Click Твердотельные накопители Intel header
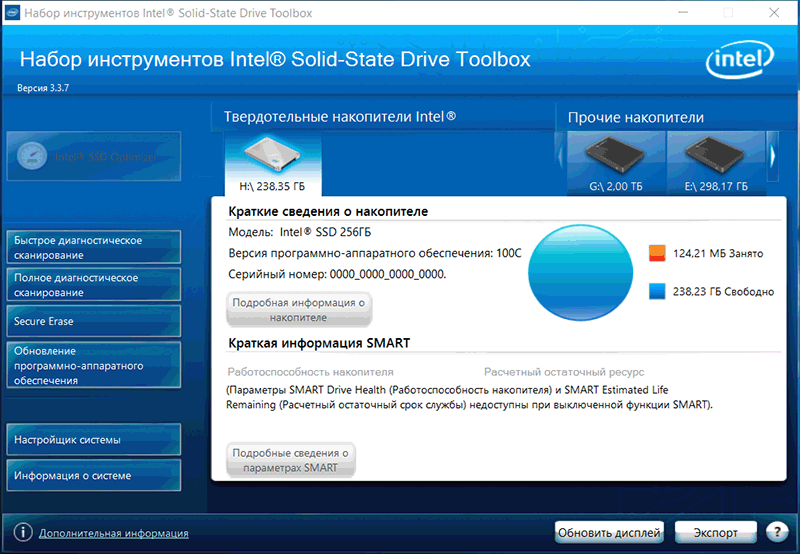Screen dimensions: 800x554 tap(340, 117)
